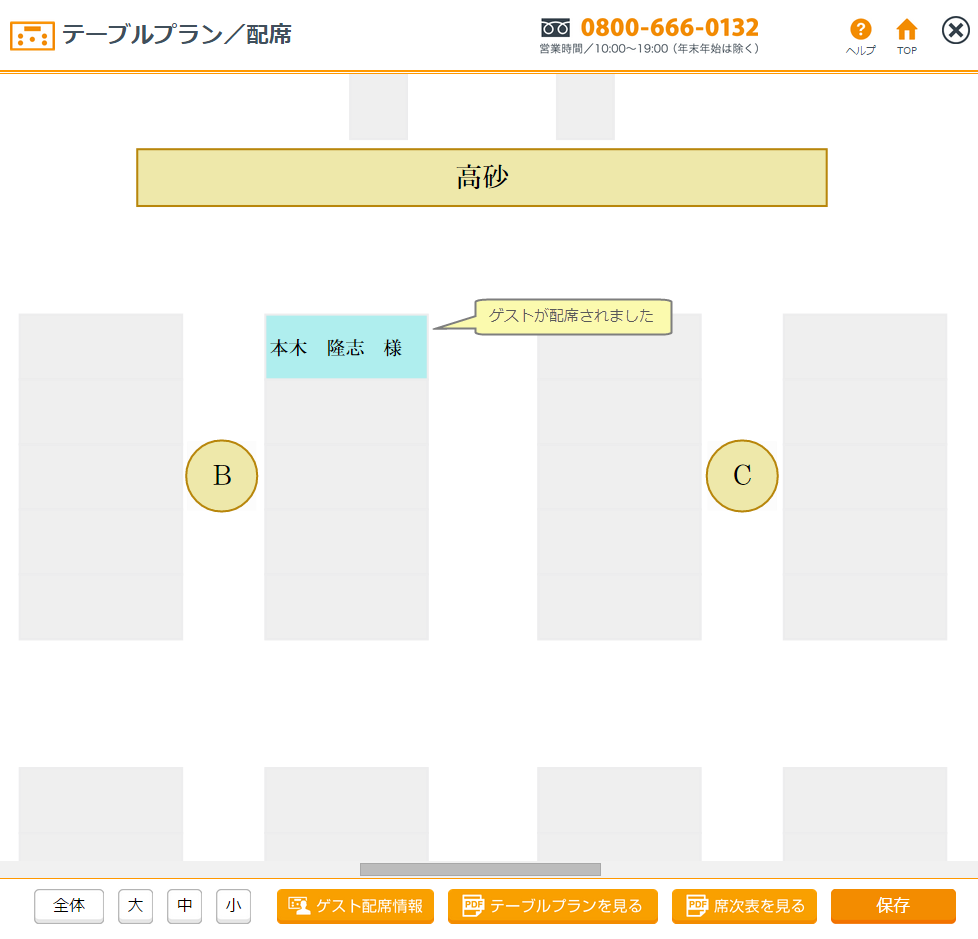
Task: Set zoom size to 大
Action: (x=135, y=906)
